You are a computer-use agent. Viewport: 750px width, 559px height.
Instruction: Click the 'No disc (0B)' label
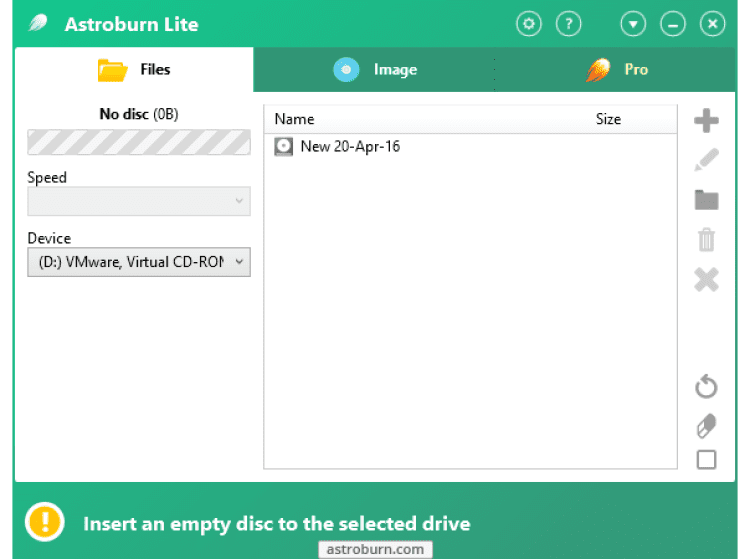pyautogui.click(x=139, y=114)
